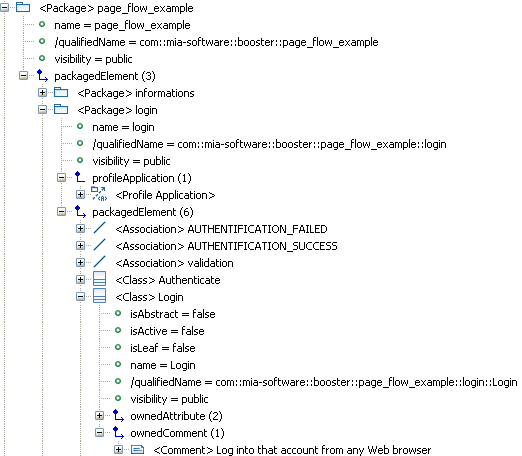This screenshot has height=456, width=522.
Task: Click the login package folder icon
Action: tap(61, 109)
